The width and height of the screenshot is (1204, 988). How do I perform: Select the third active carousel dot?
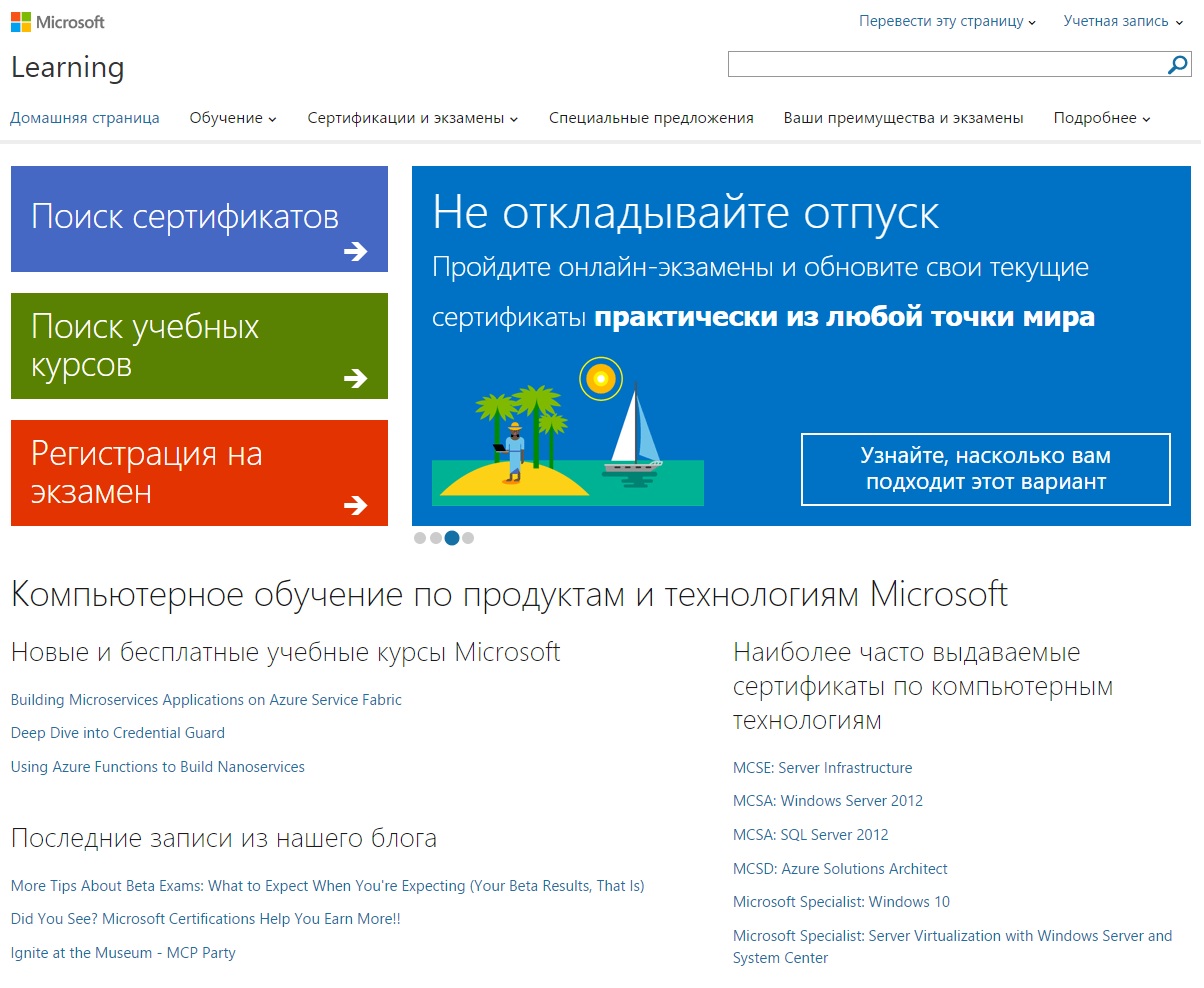coord(452,538)
